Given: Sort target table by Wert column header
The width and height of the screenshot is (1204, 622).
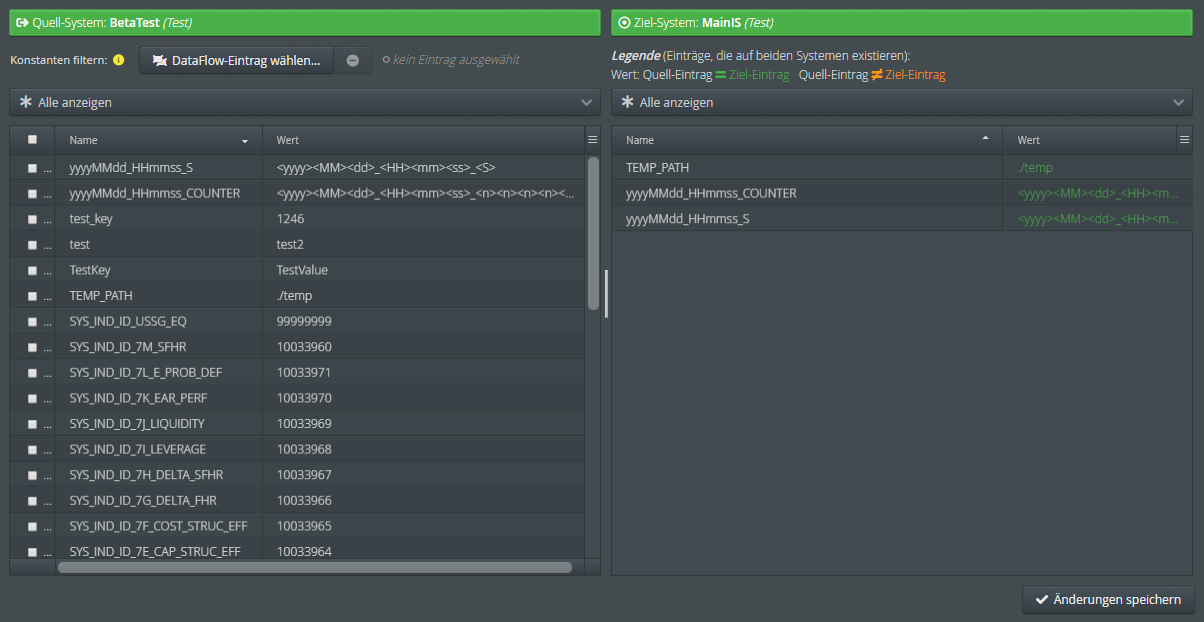Looking at the screenshot, I should pyautogui.click(x=1090, y=140).
